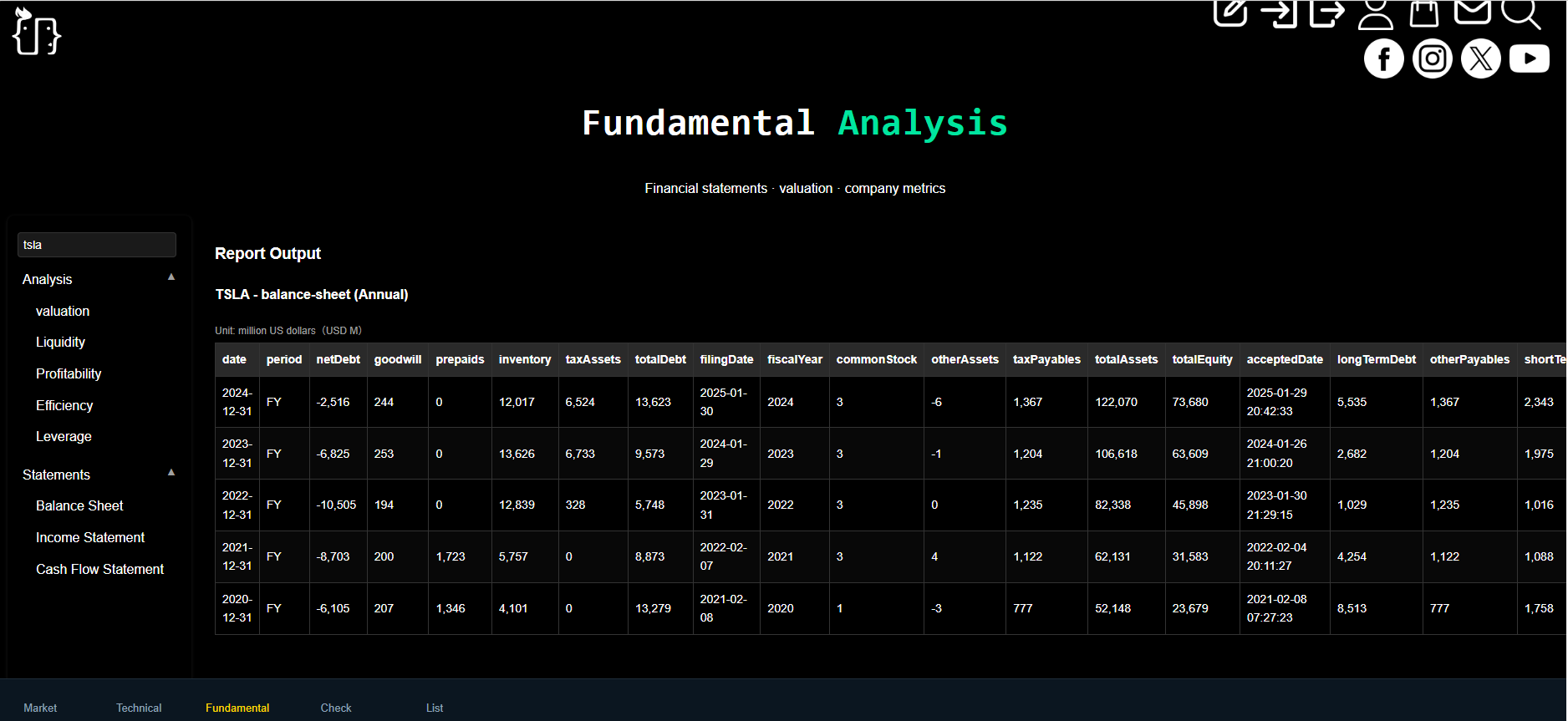1568x721 pixels.
Task: Click the prepaids value 1,723
Action: (451, 556)
